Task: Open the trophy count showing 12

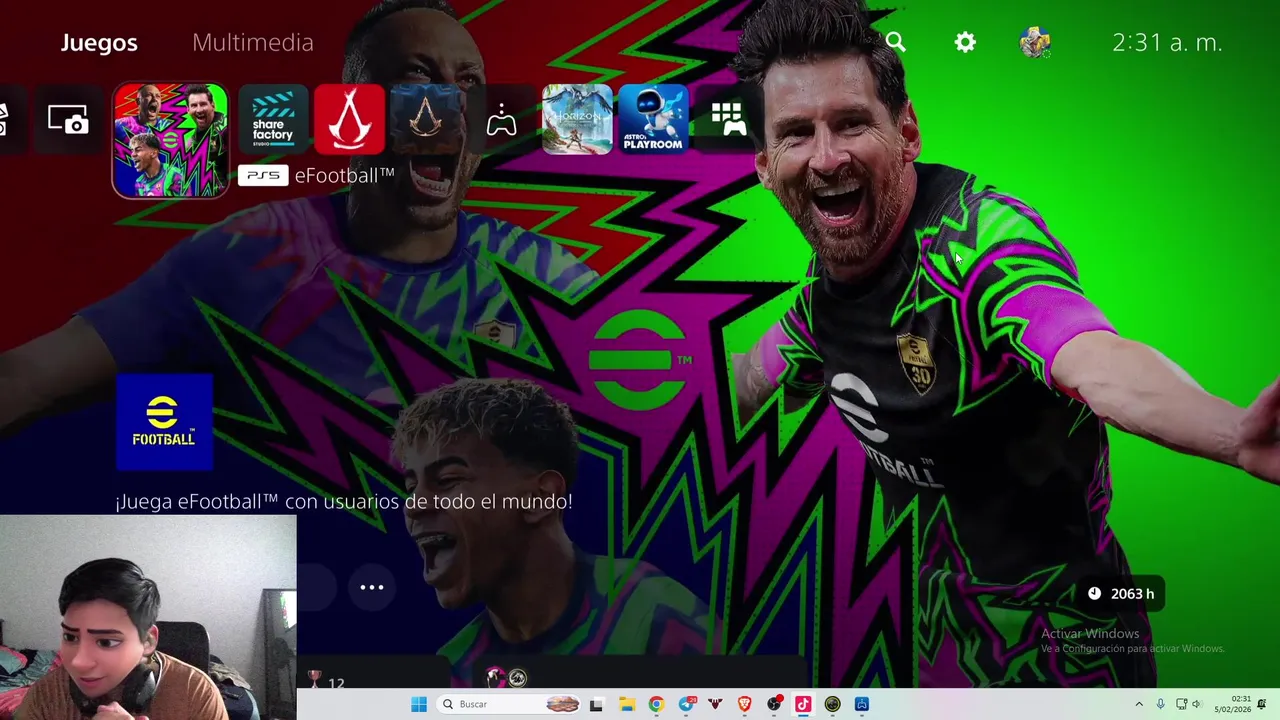Action: point(326,681)
